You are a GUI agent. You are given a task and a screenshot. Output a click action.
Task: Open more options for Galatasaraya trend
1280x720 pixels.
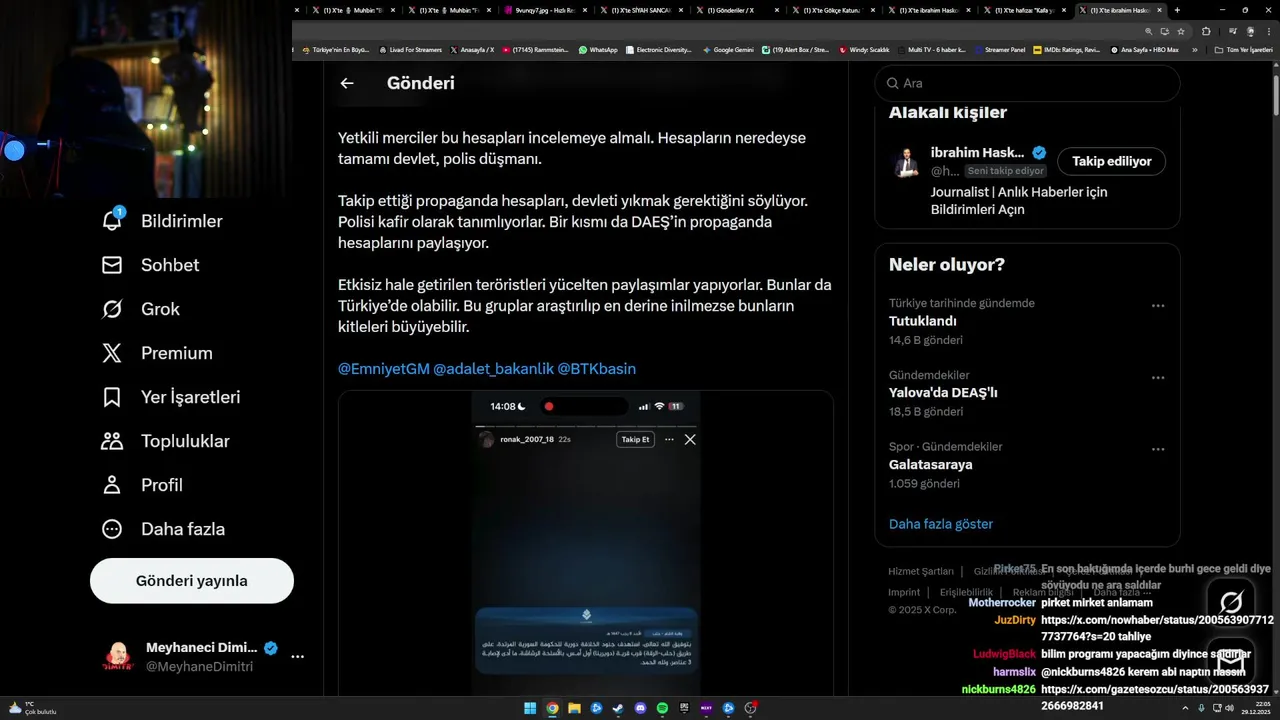tap(1158, 449)
